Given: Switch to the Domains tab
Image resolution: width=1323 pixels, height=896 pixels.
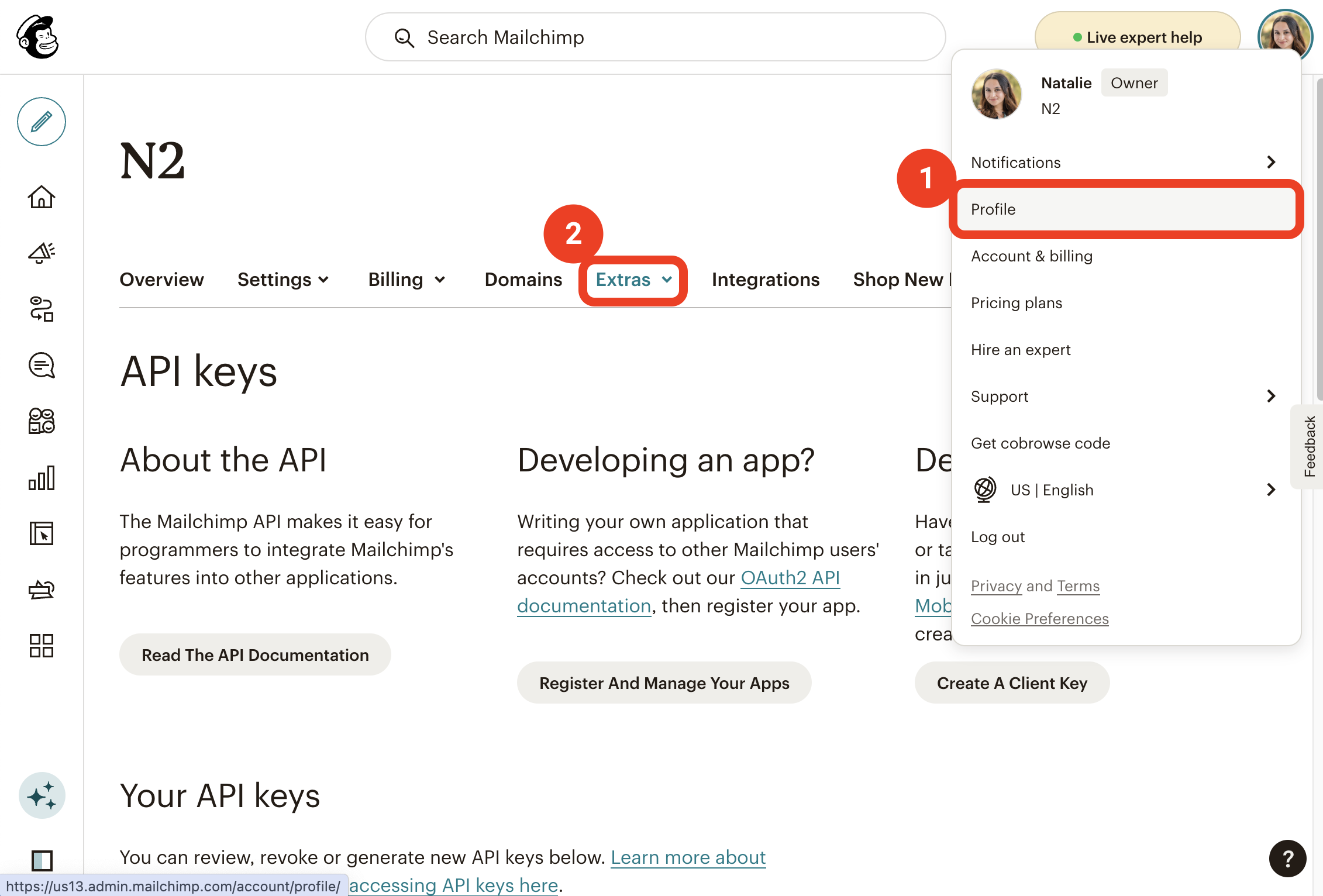Looking at the screenshot, I should (x=523, y=280).
